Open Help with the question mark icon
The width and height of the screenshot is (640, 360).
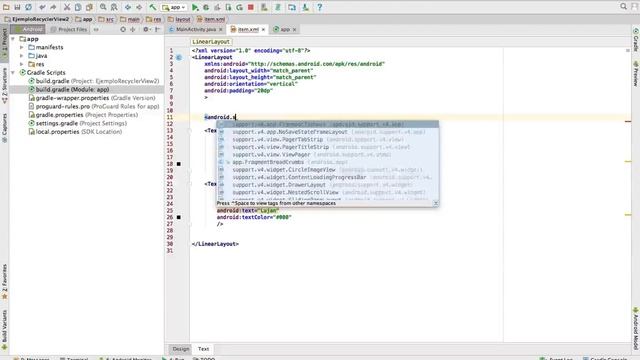pyautogui.click(x=320, y=7)
